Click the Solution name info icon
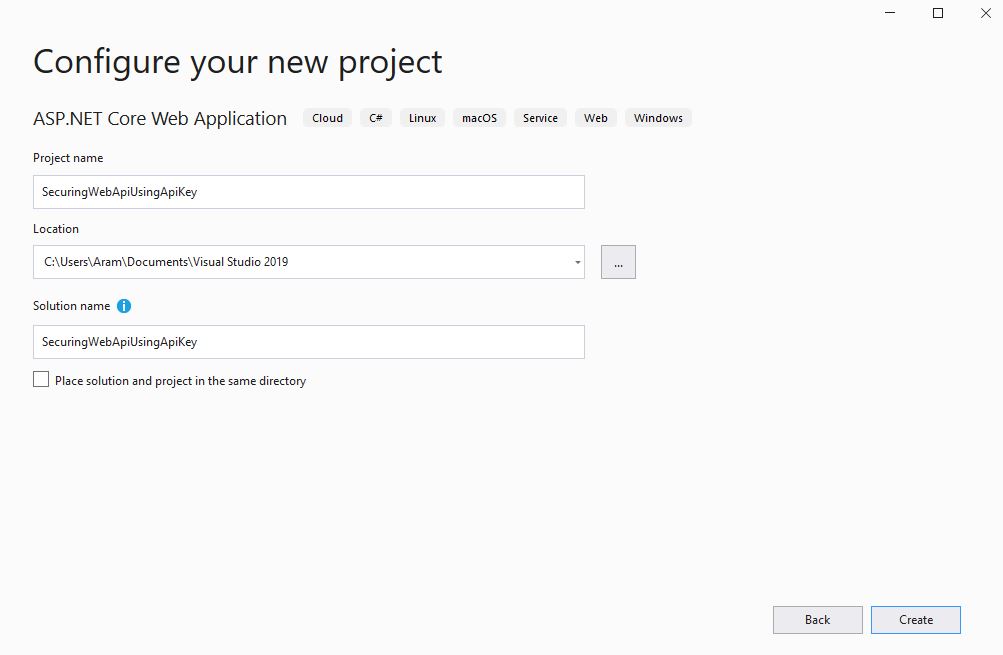Screen dimensions: 1003x655 122,306
